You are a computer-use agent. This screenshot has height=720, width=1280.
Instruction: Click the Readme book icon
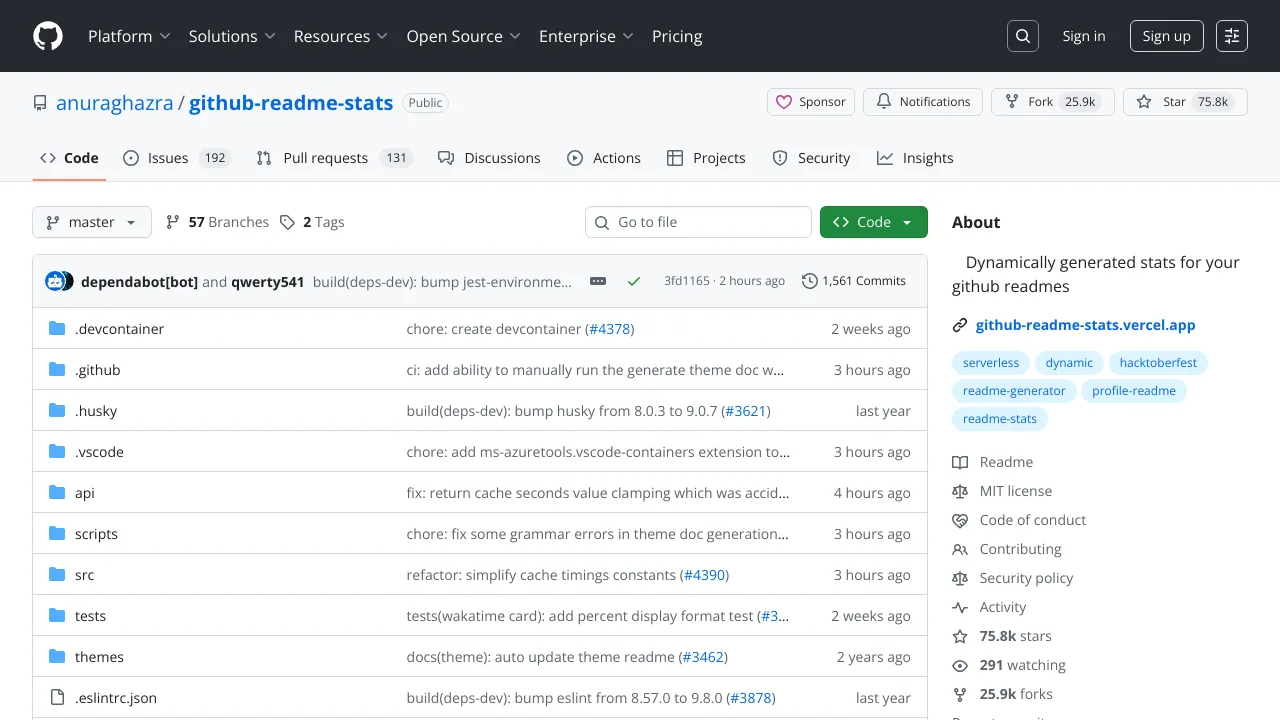(960, 462)
